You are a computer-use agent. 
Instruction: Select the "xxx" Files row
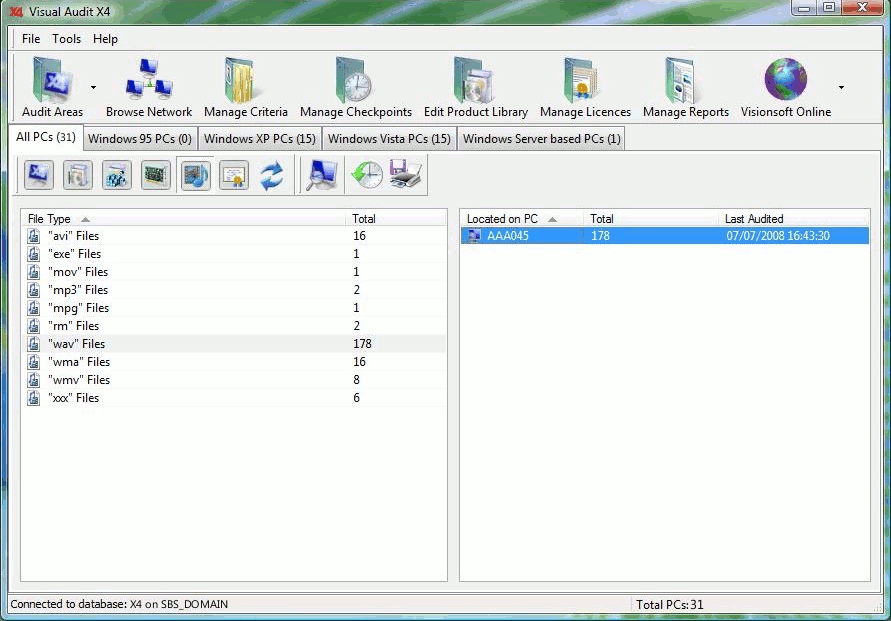(234, 398)
